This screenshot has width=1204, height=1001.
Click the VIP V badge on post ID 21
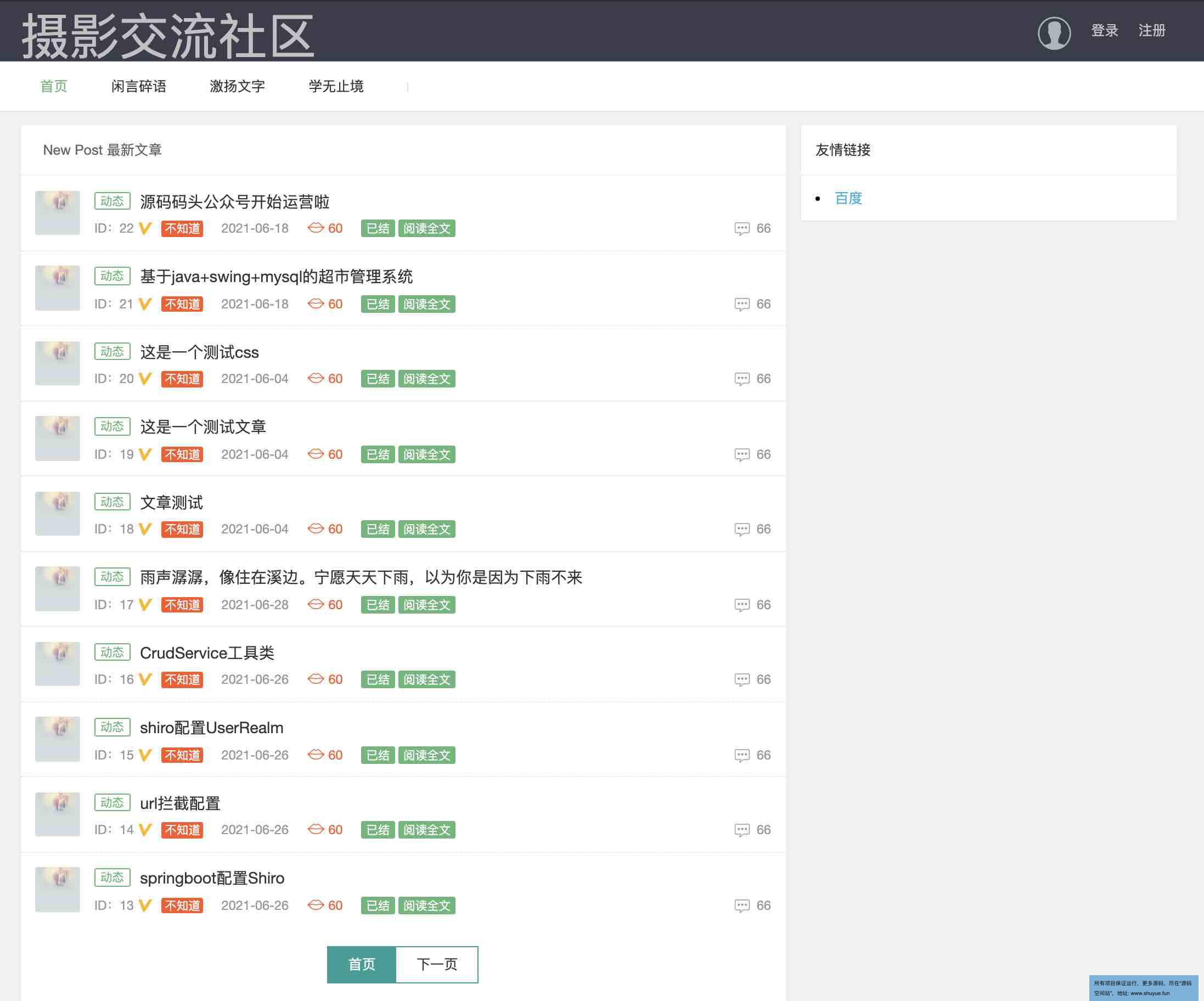[145, 304]
